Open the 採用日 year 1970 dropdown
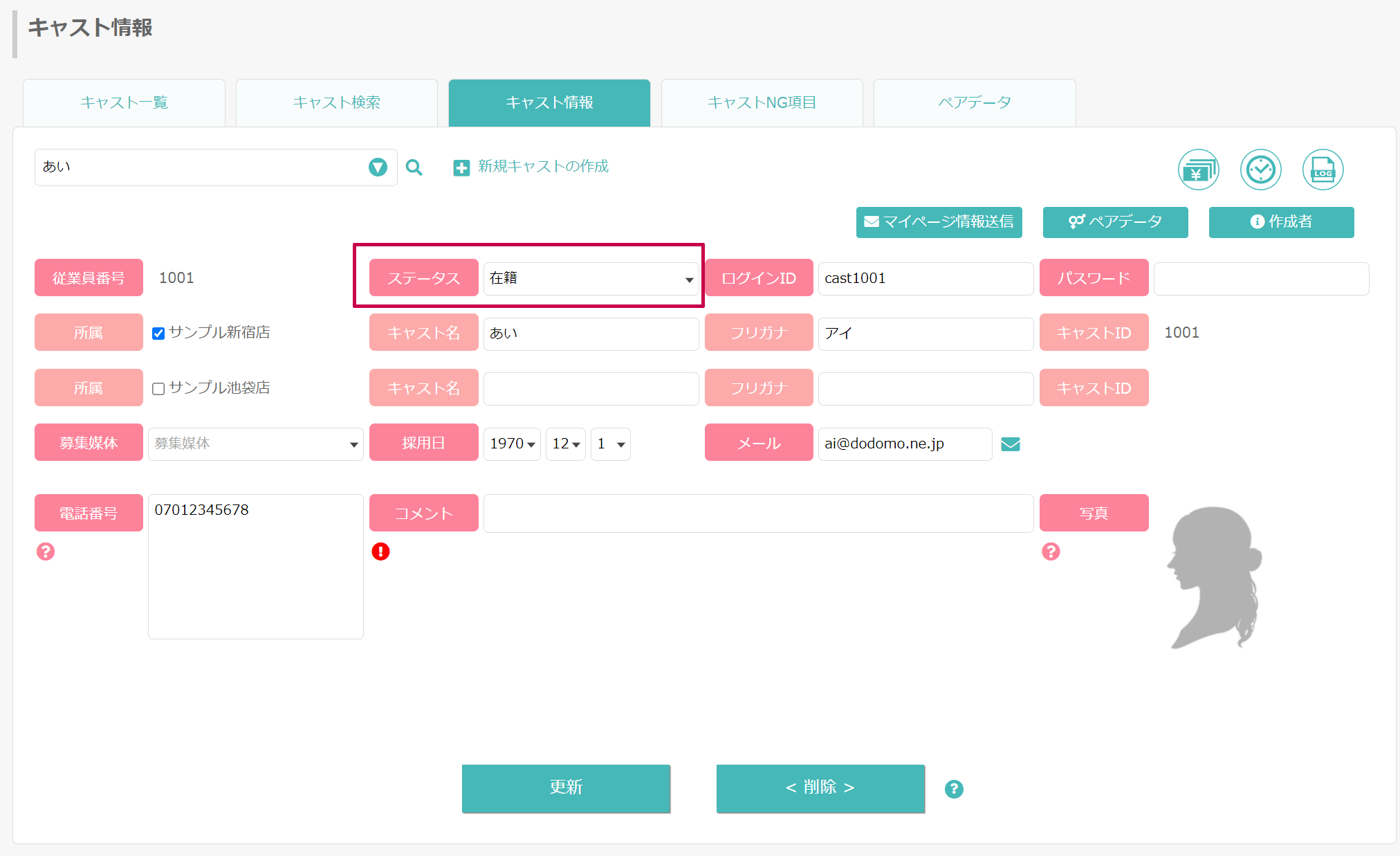 click(512, 444)
